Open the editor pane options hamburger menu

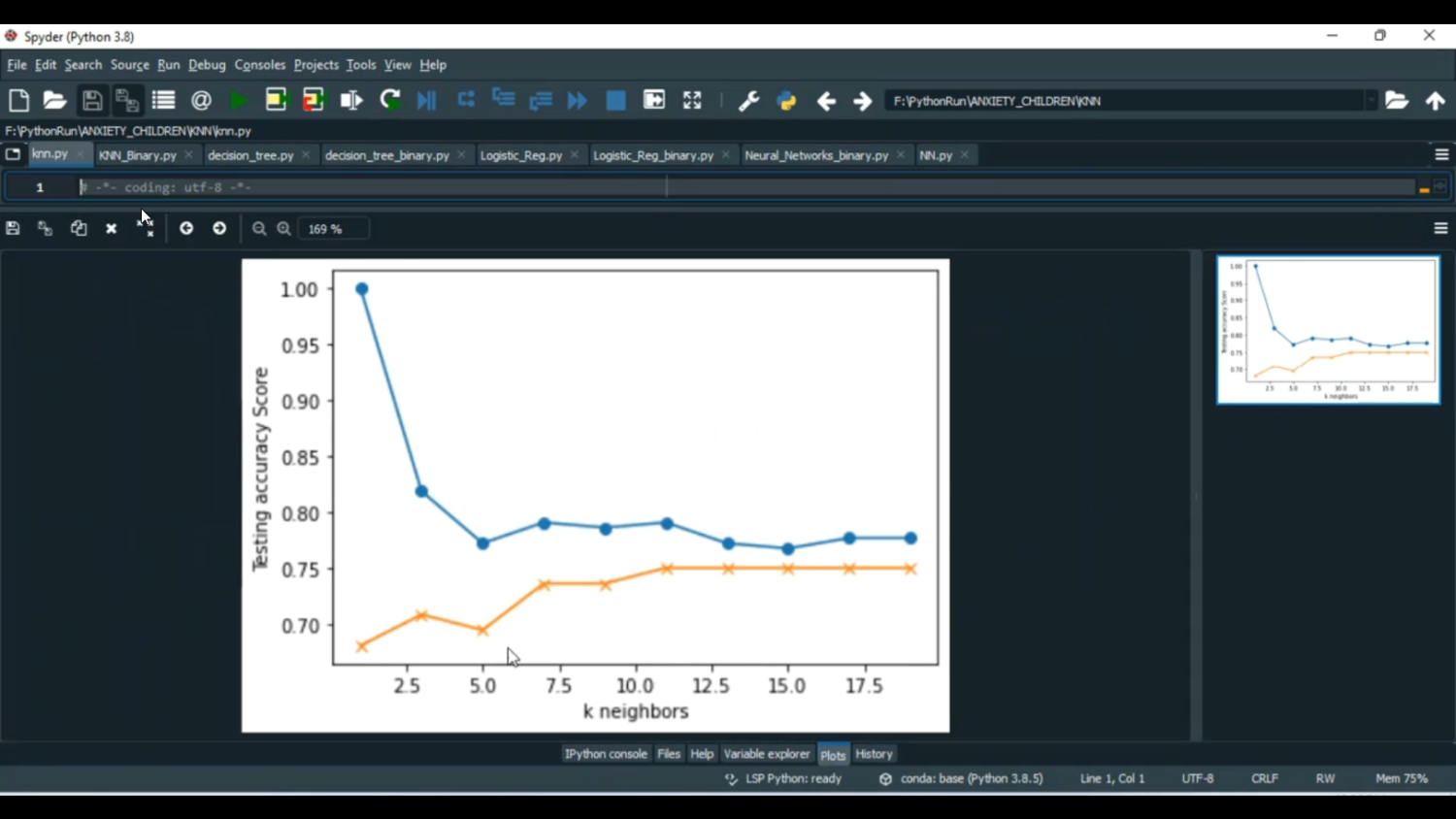point(1441,155)
